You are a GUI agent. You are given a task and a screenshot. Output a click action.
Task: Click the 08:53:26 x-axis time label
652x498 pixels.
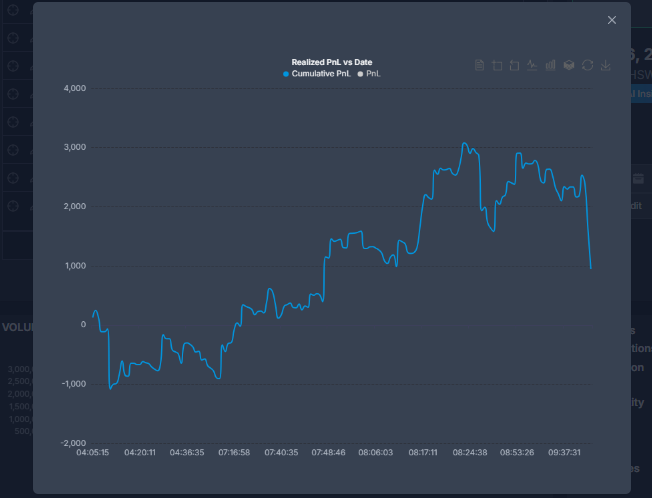[517, 452]
